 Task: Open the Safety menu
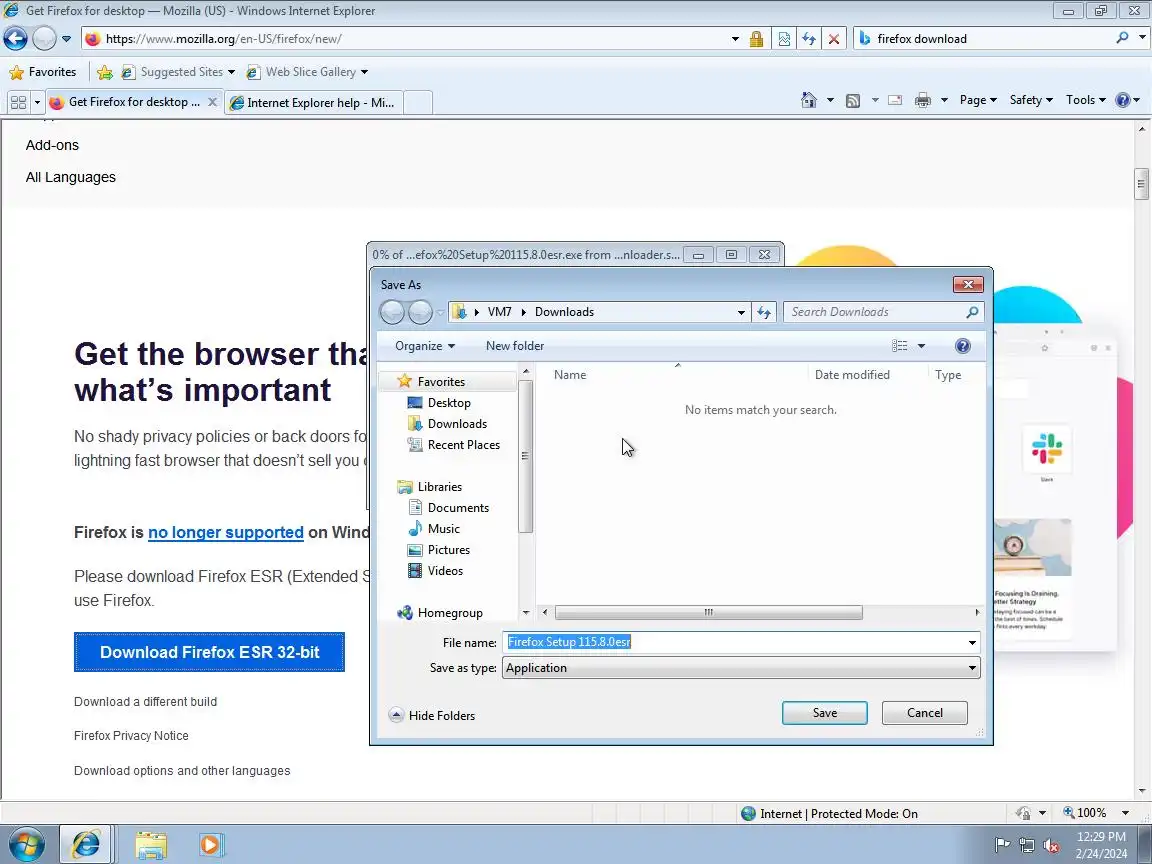(x=1031, y=100)
